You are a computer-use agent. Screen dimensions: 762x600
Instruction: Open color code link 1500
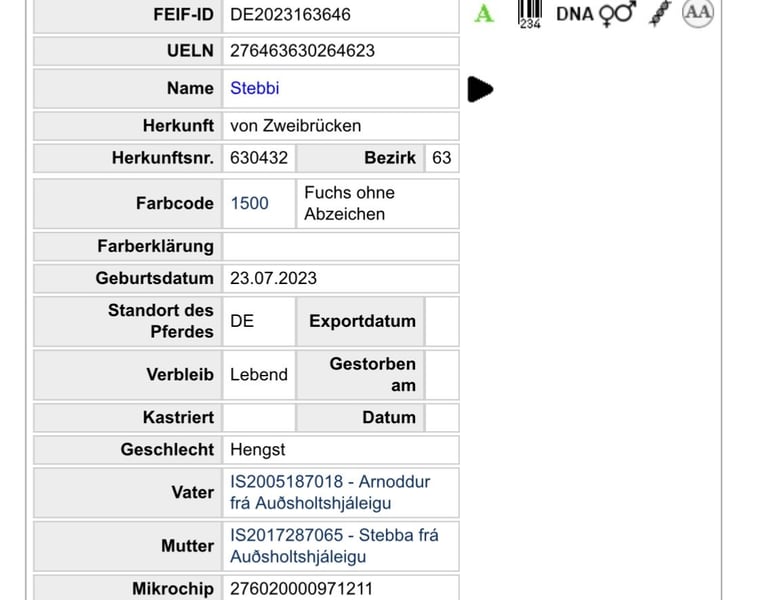250,203
